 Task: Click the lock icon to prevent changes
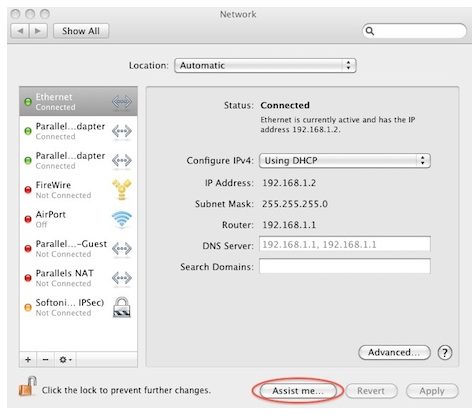click(x=28, y=387)
